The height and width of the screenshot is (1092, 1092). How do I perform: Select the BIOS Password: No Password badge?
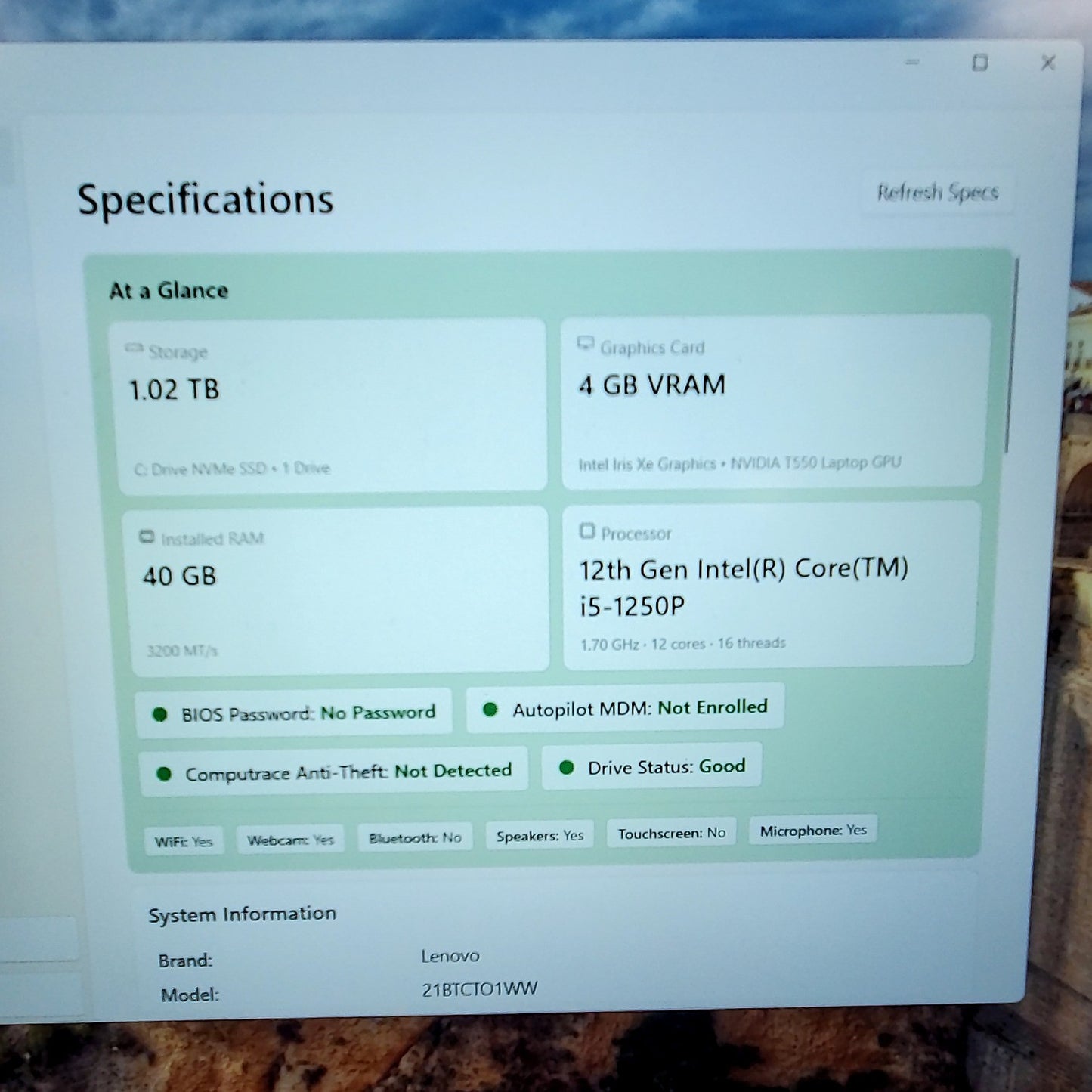[294, 713]
